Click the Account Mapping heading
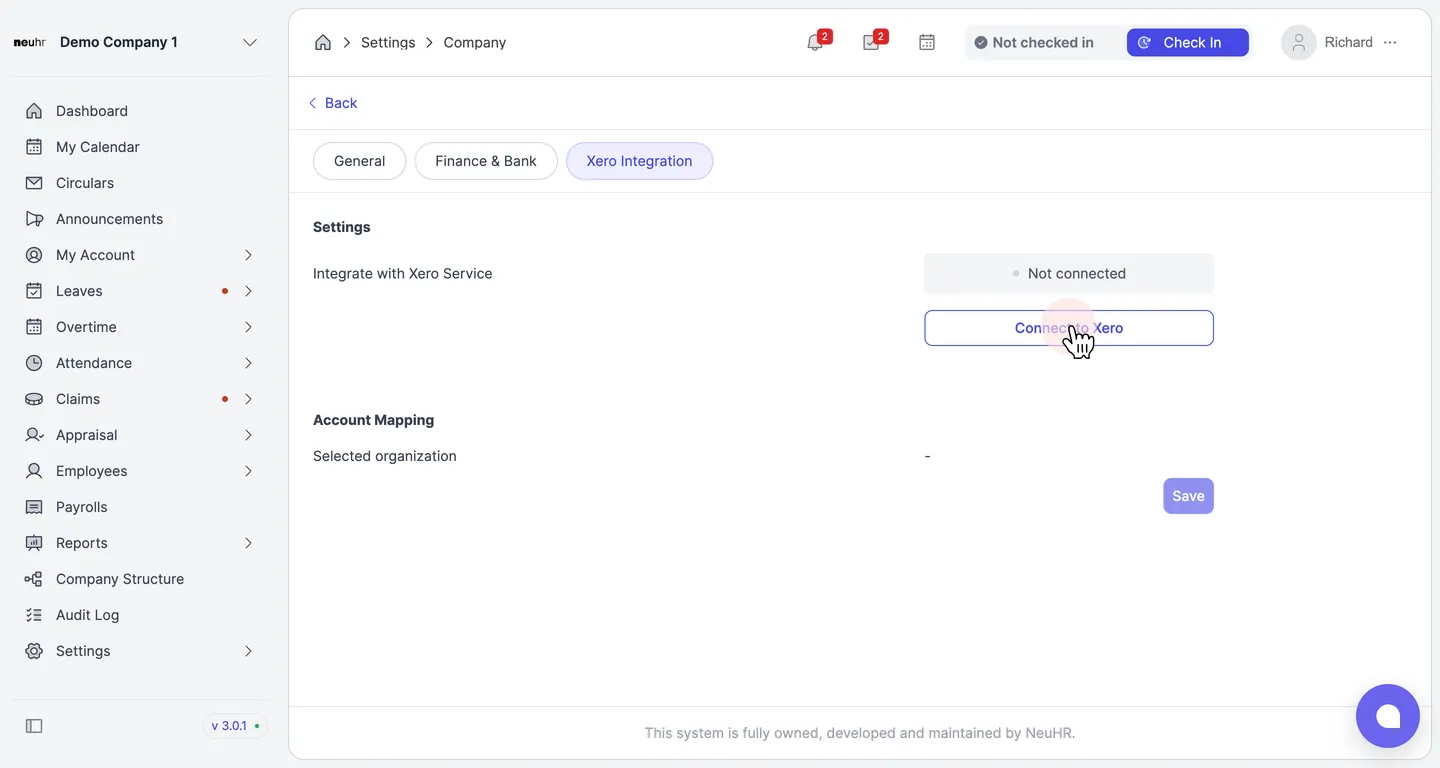1440x768 pixels. tap(373, 420)
